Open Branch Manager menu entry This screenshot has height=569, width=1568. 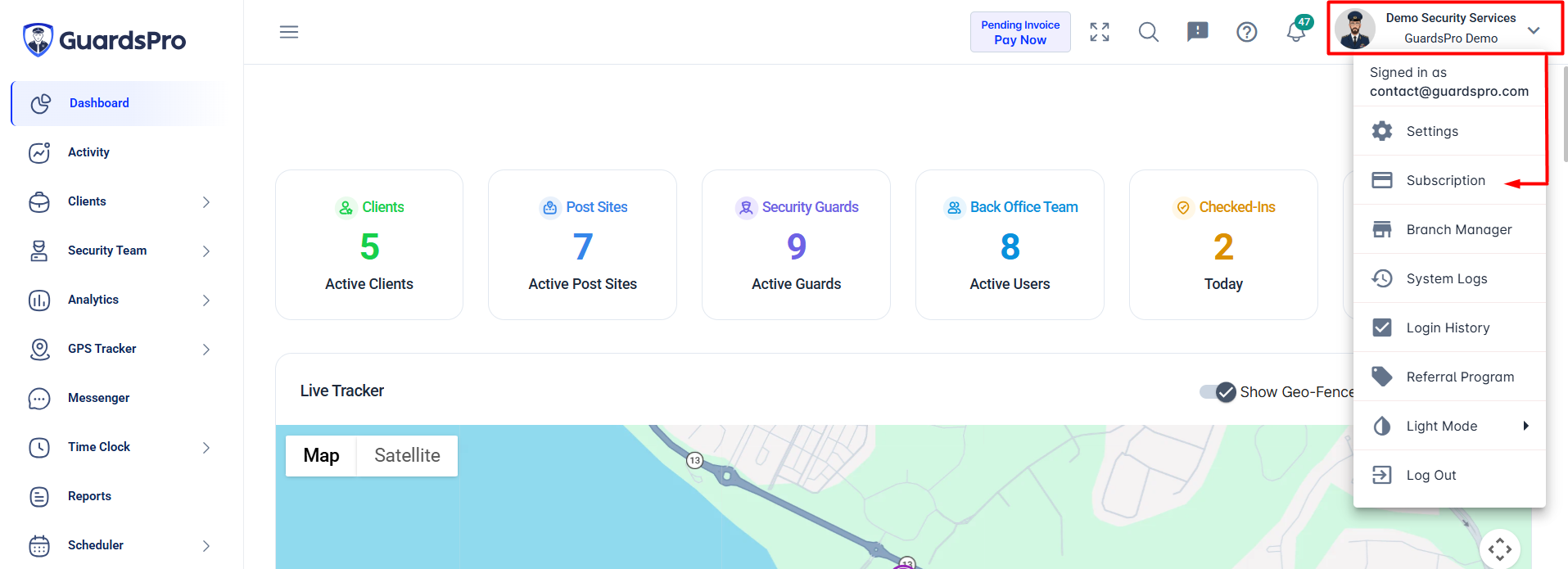[1449, 229]
